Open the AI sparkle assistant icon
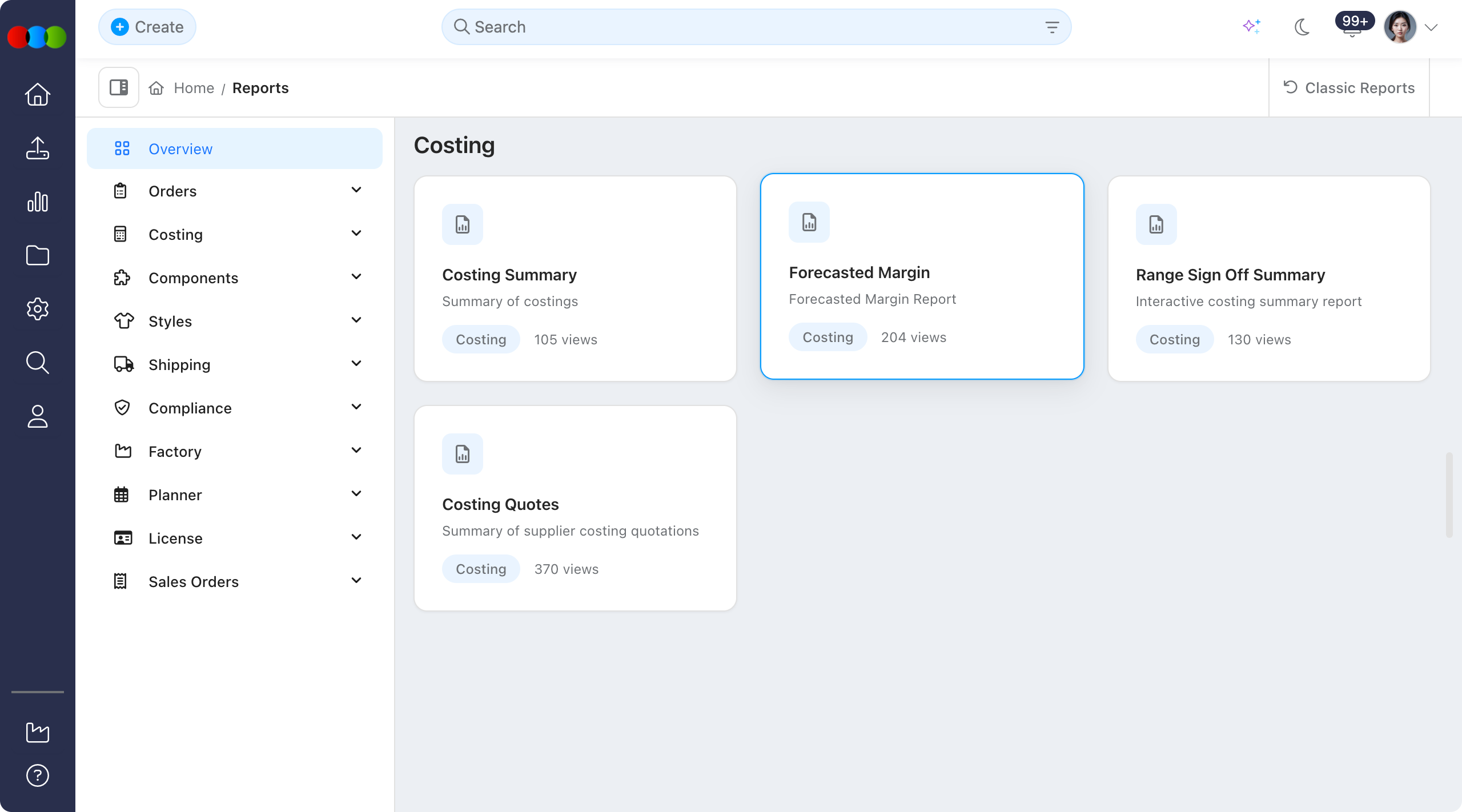The width and height of the screenshot is (1462, 812). pyautogui.click(x=1252, y=27)
